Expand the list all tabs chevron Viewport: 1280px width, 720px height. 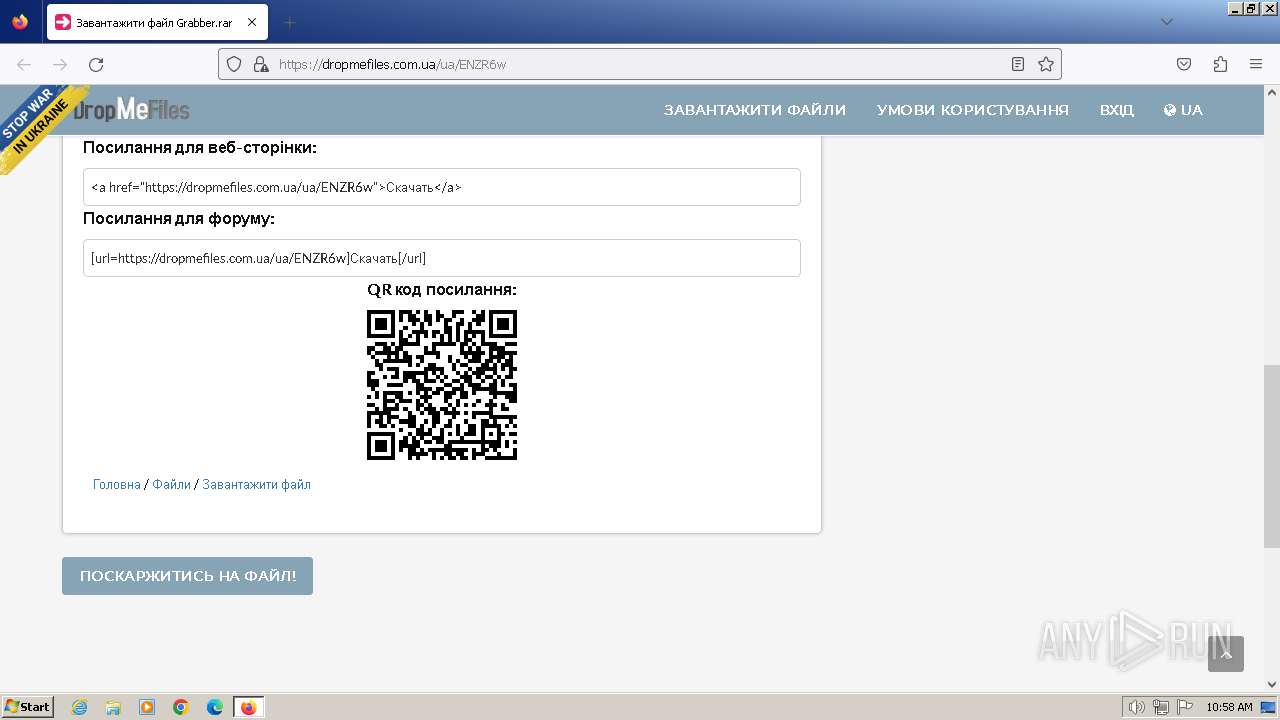click(x=1167, y=22)
